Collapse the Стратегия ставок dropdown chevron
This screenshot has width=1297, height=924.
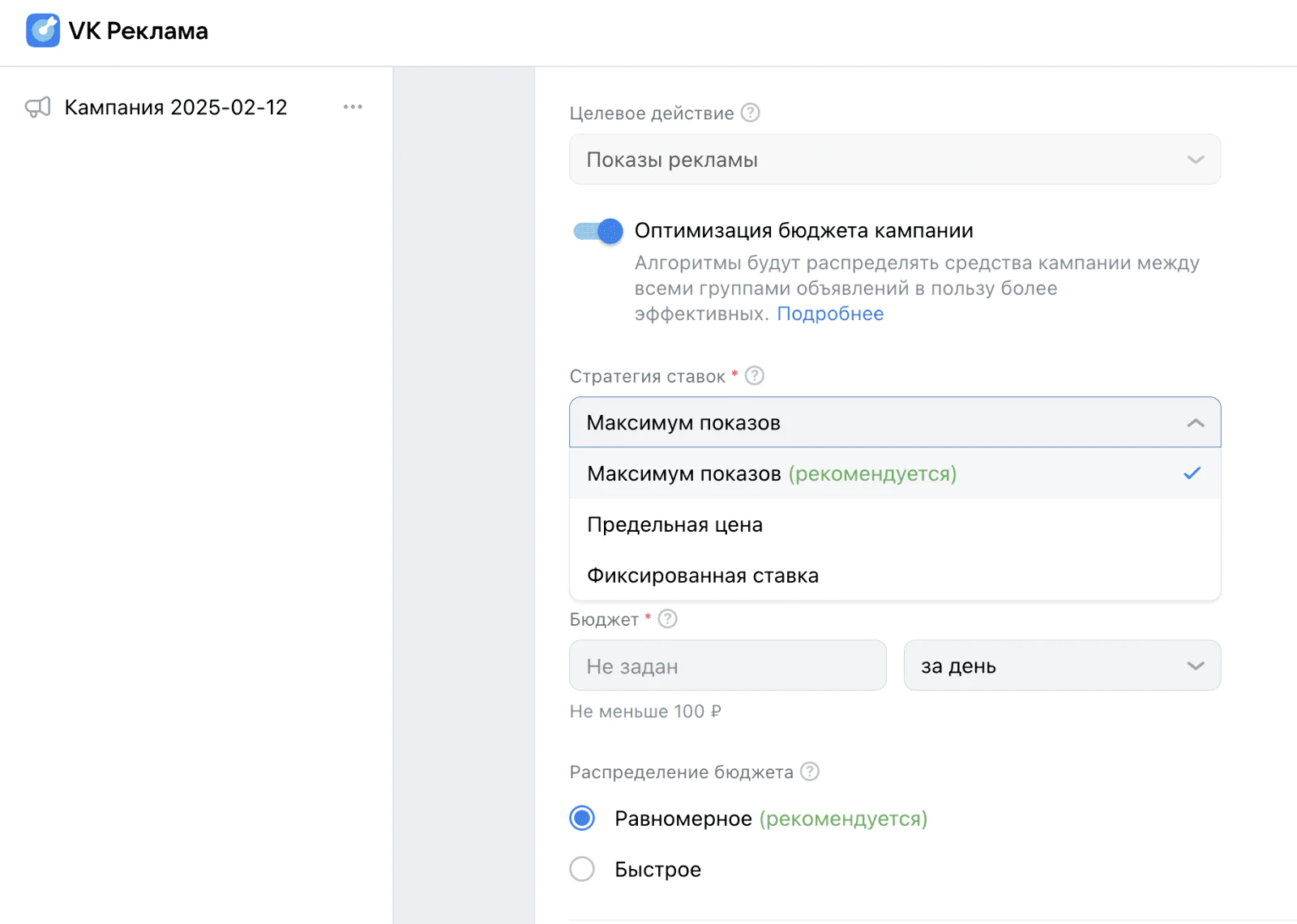point(1195,423)
